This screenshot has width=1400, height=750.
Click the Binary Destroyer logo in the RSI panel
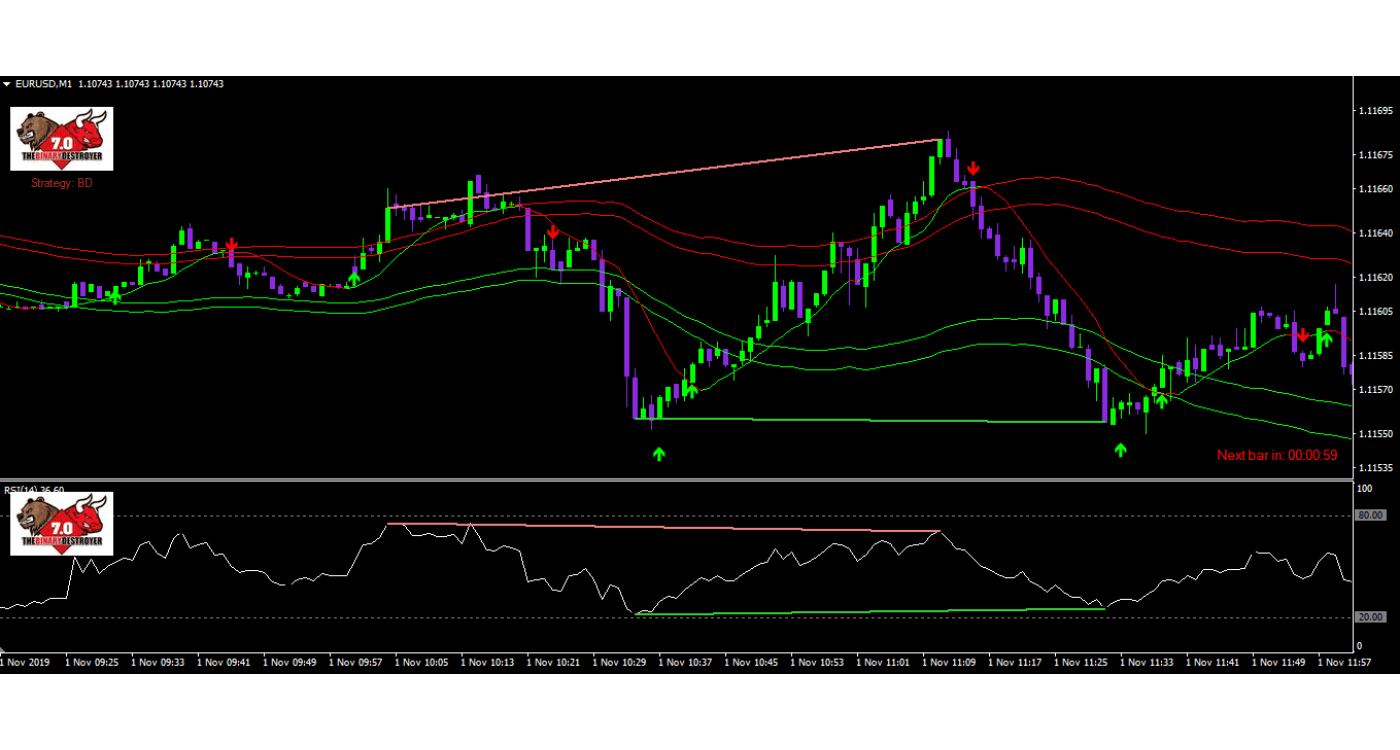pyautogui.click(x=62, y=524)
